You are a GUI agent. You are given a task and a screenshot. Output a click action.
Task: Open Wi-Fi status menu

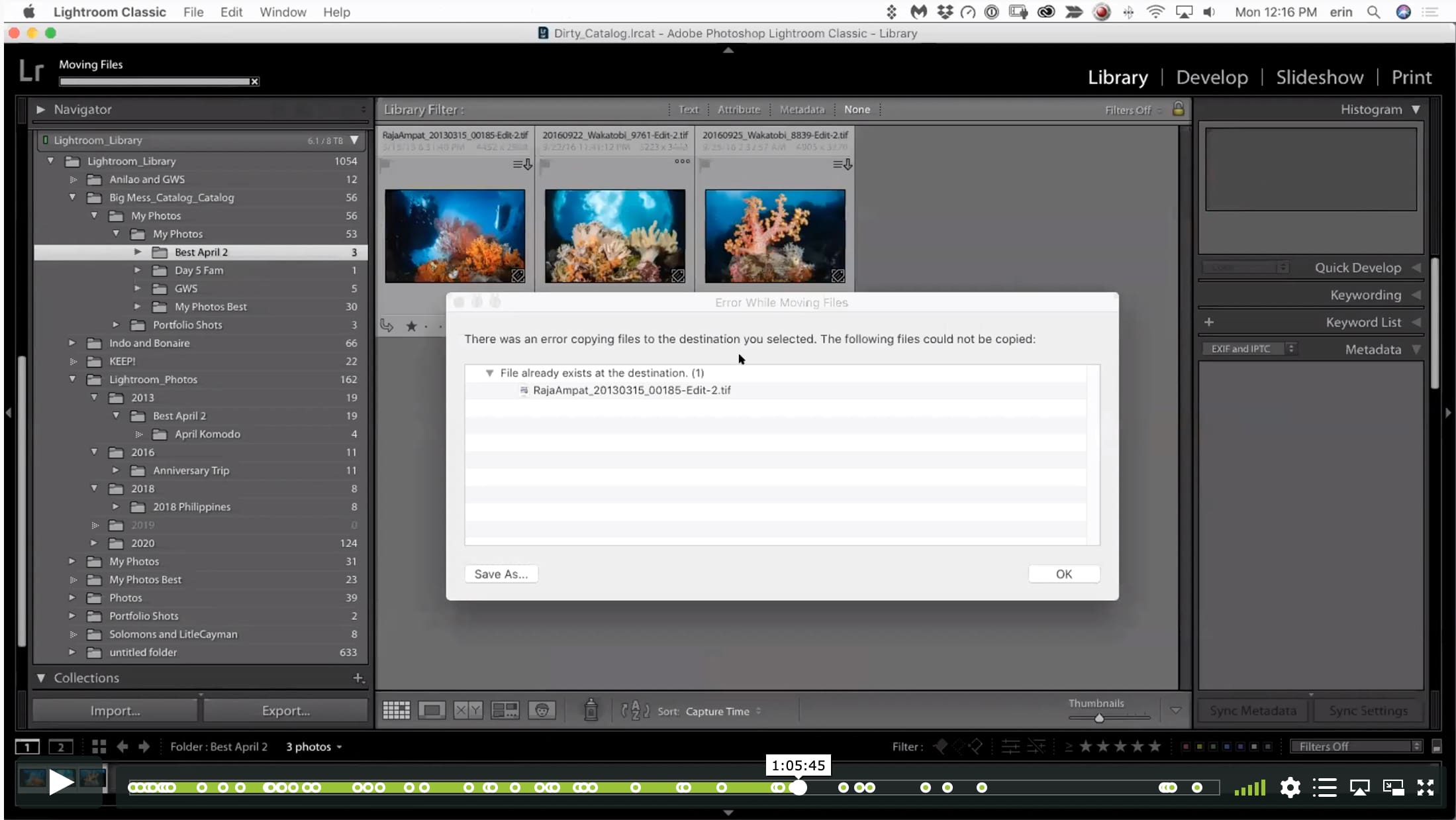[1155, 12]
